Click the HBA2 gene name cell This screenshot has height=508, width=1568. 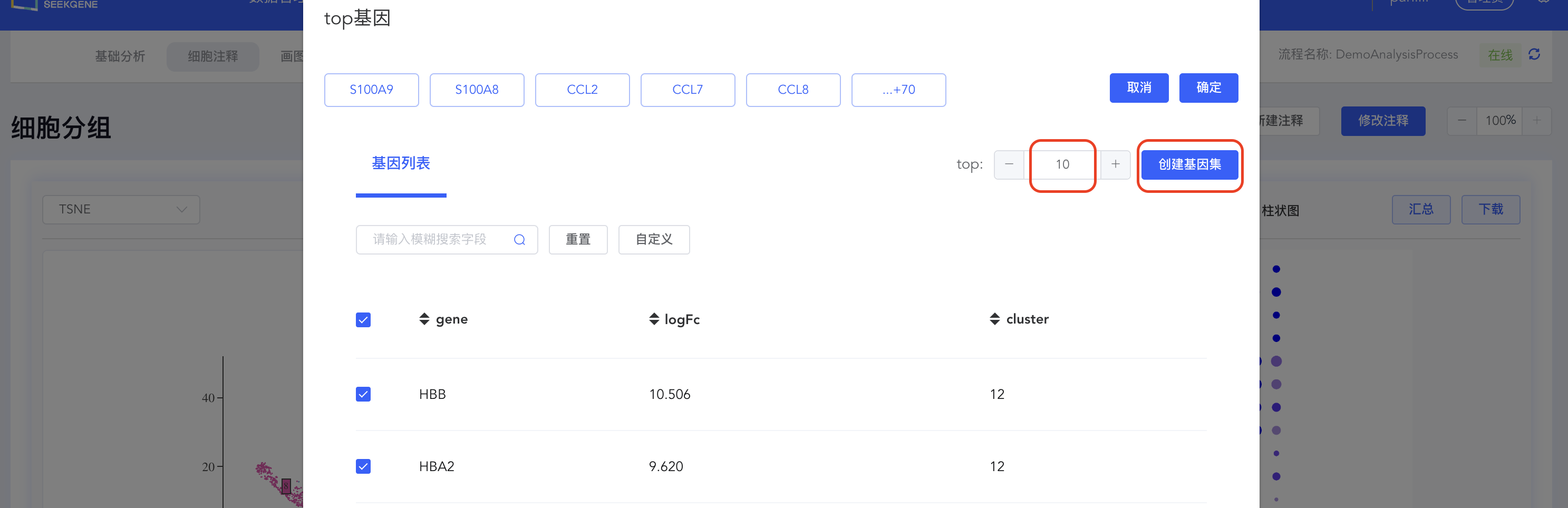click(x=437, y=466)
